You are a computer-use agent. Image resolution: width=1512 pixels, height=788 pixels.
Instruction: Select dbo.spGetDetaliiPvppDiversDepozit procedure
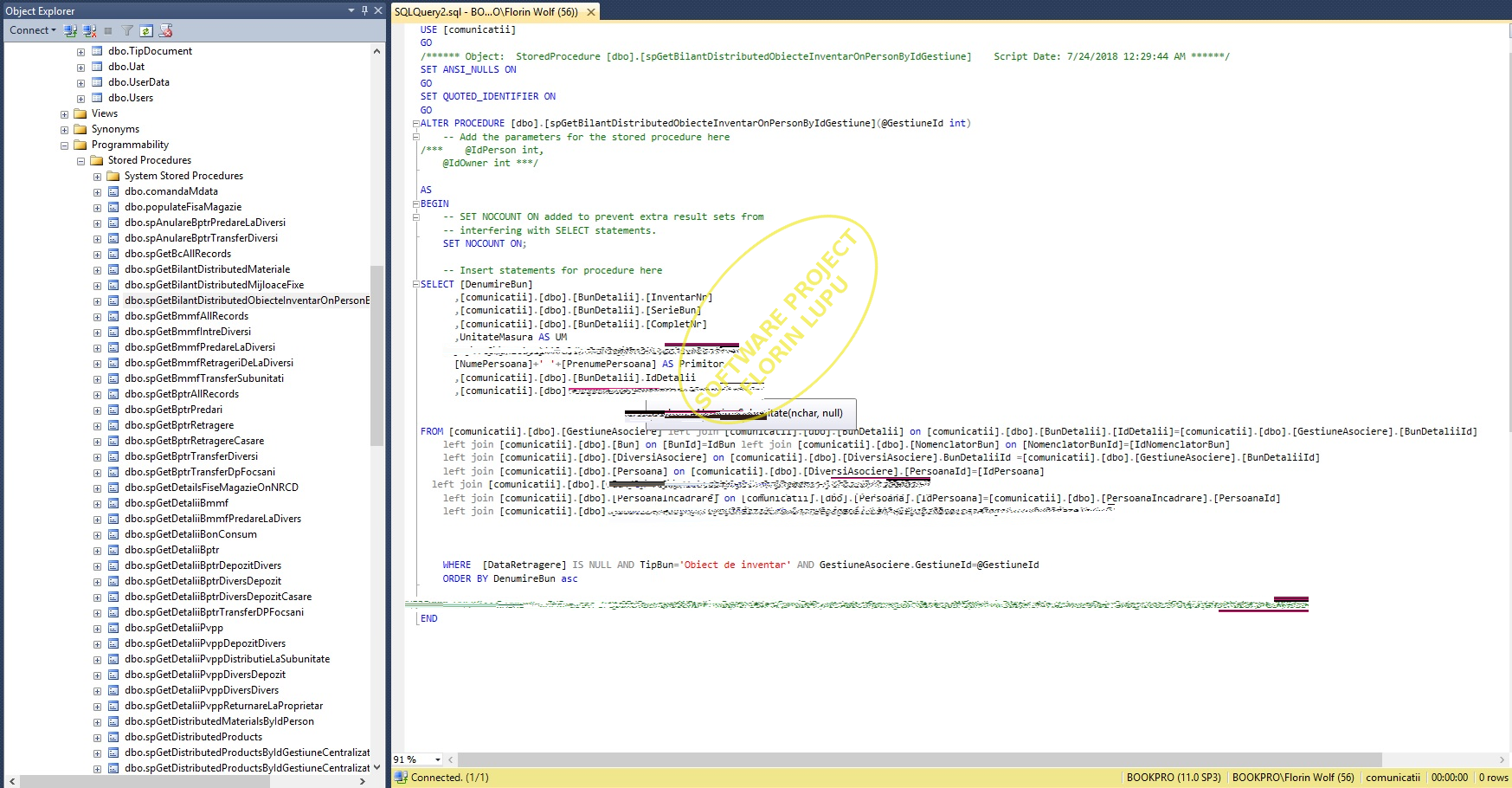tap(204, 675)
